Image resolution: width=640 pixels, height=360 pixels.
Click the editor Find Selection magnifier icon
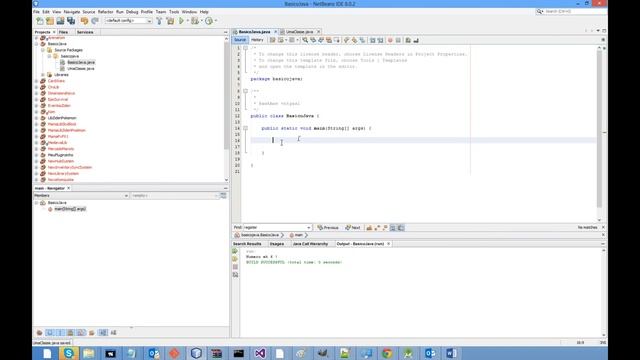click(305, 40)
